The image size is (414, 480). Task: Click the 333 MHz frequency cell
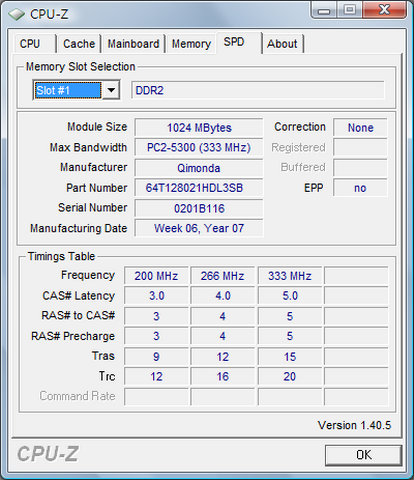[x=290, y=276]
